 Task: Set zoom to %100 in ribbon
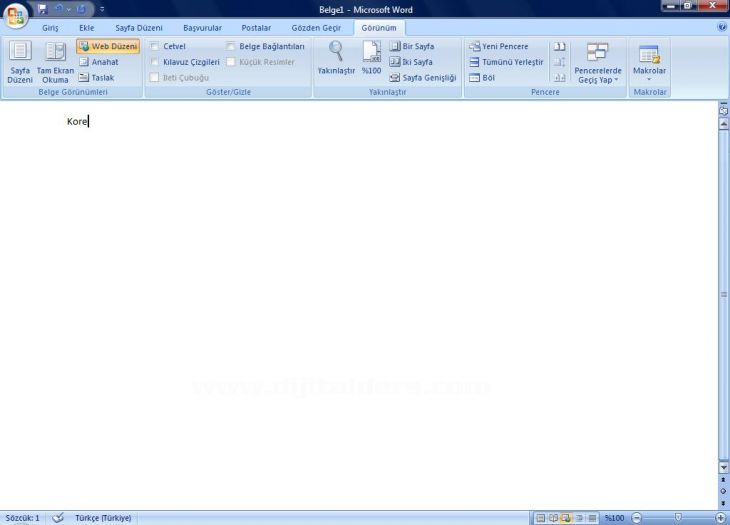pos(372,58)
